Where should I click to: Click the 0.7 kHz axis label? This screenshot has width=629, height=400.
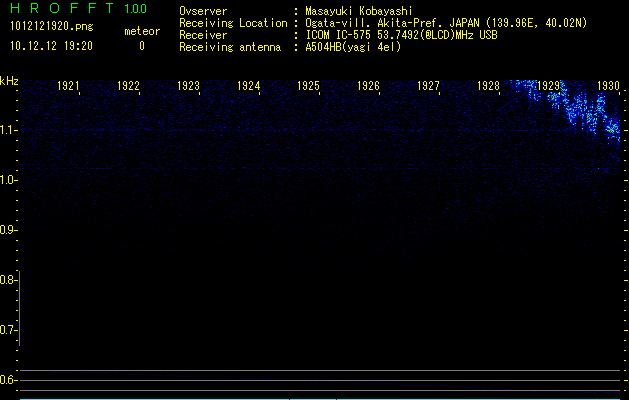click(x=7, y=330)
